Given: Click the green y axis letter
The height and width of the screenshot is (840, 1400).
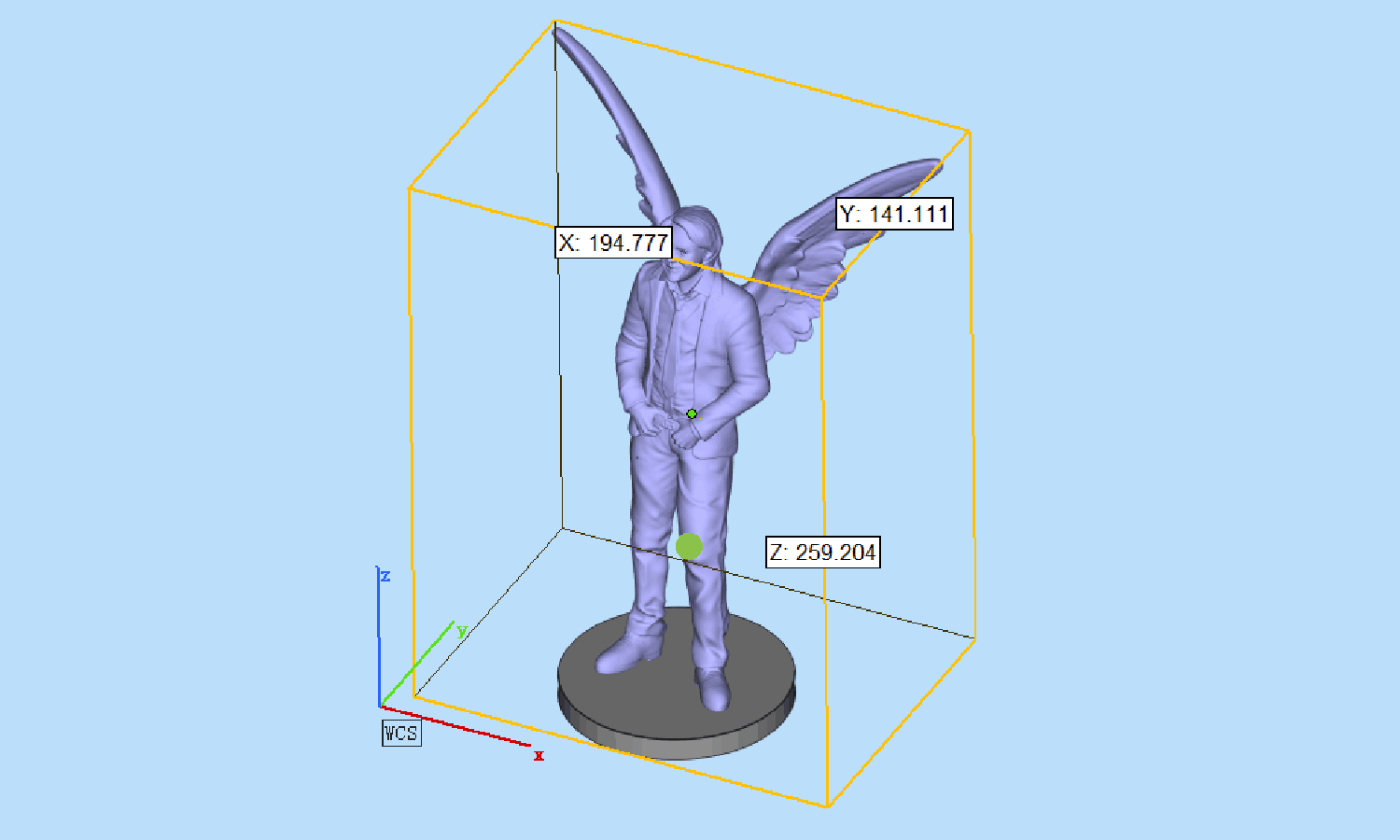Looking at the screenshot, I should coord(461,631).
